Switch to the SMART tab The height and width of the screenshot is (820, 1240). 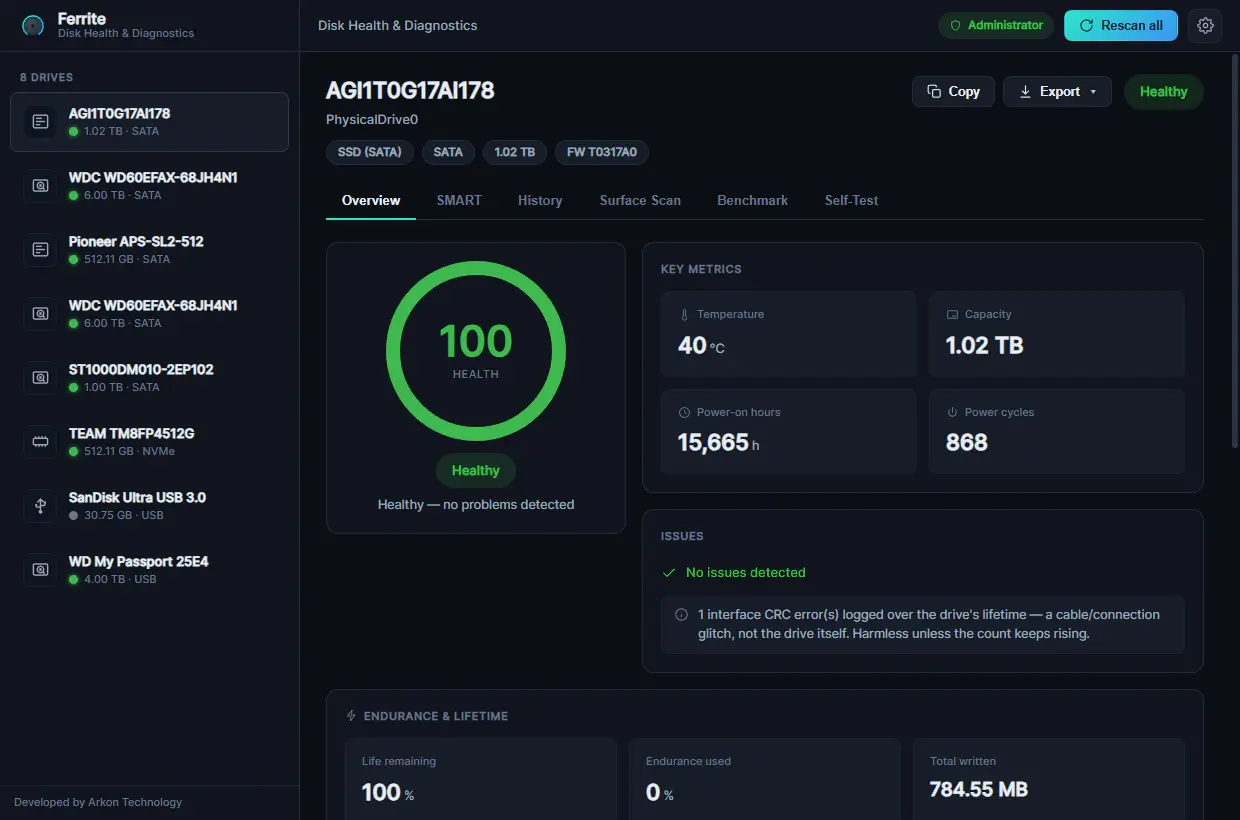[x=459, y=200]
